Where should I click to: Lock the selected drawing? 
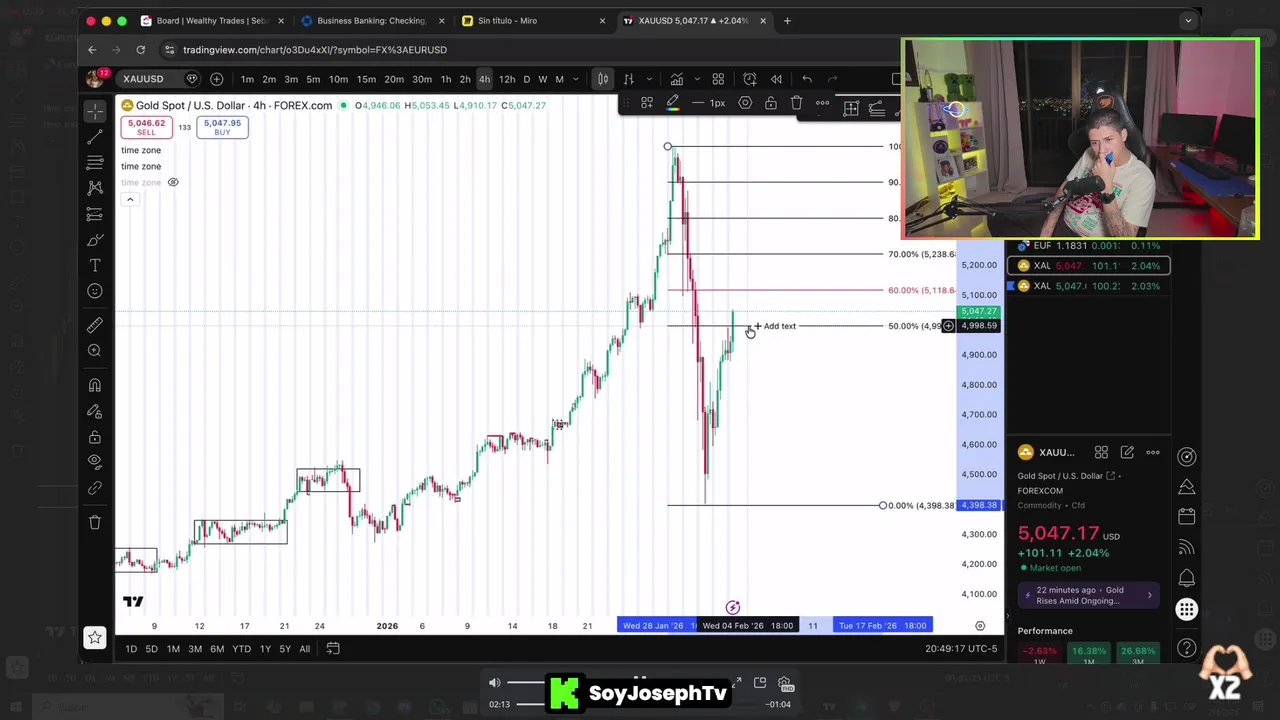[x=771, y=103]
